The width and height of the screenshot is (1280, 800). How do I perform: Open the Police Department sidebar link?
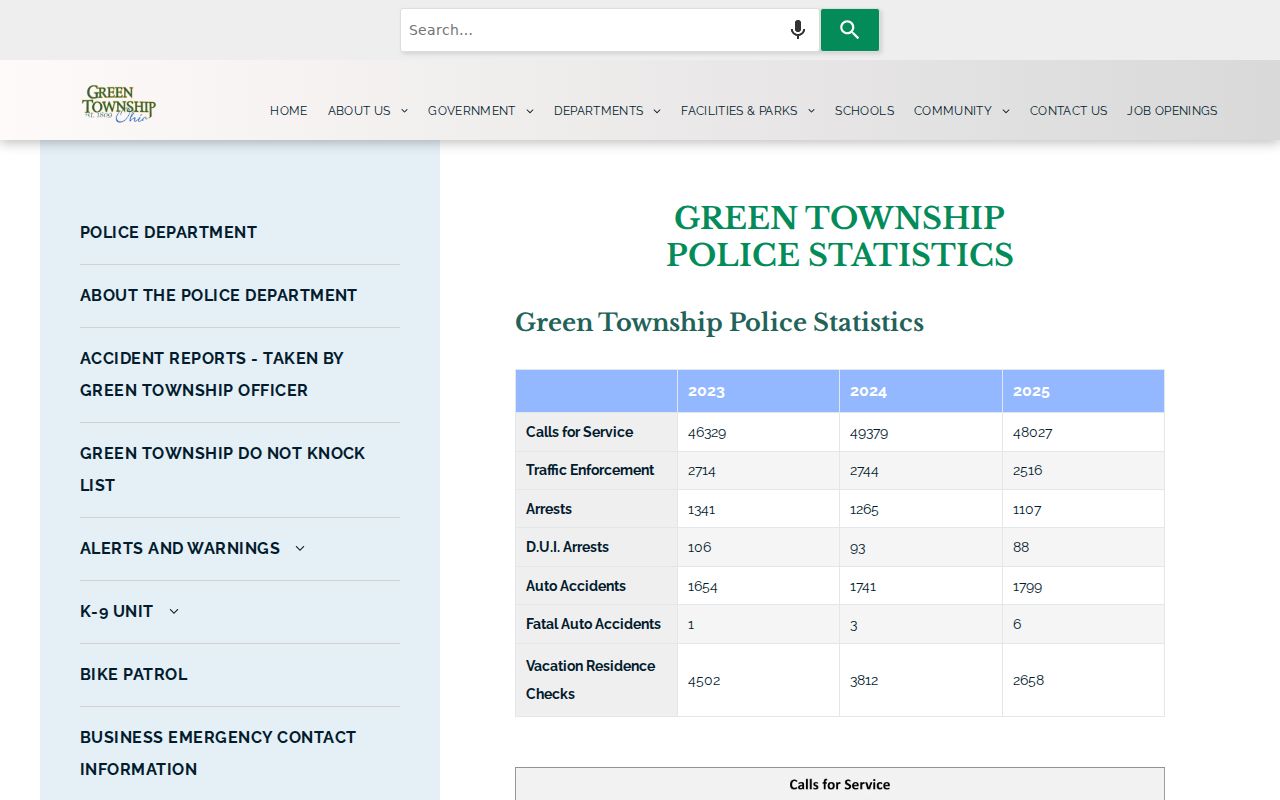click(x=169, y=232)
